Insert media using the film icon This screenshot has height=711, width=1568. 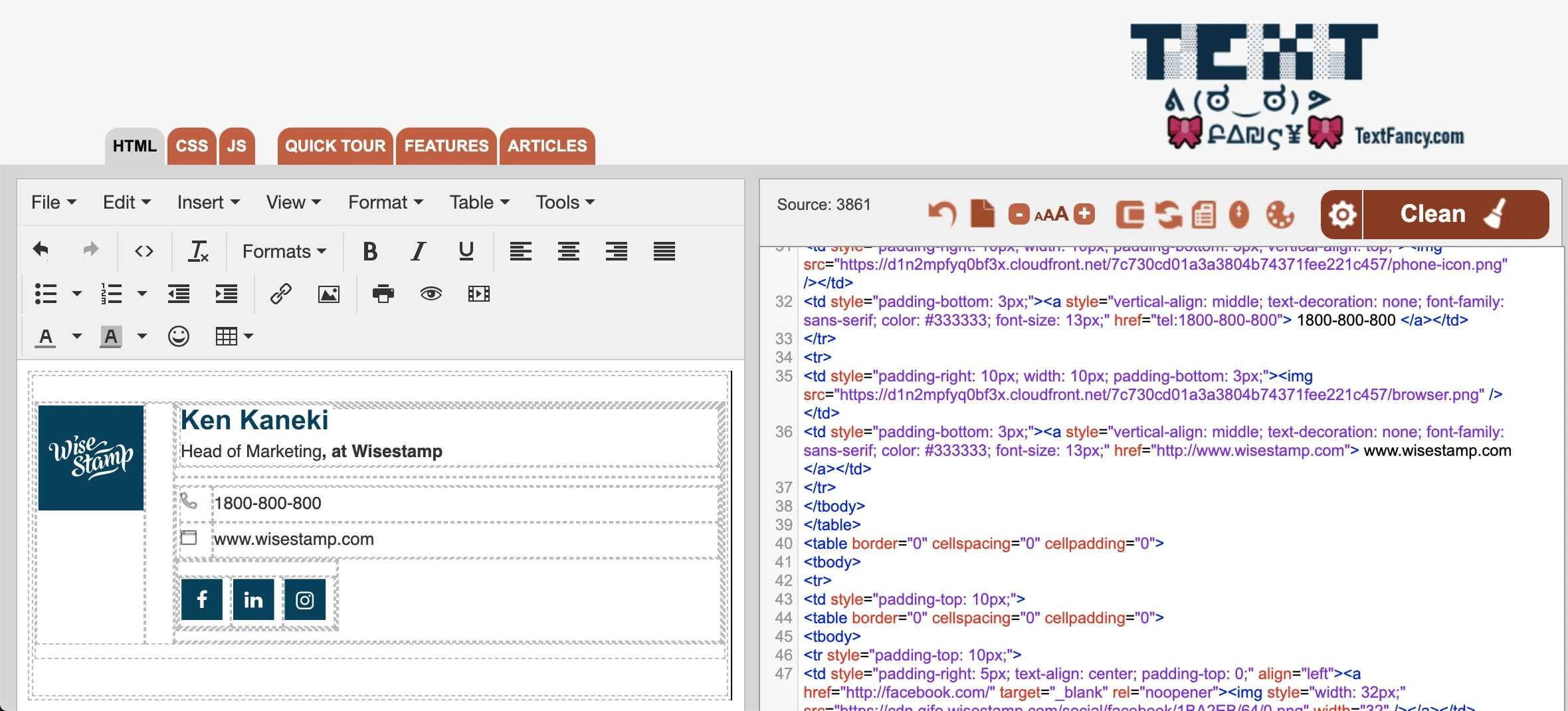478,293
